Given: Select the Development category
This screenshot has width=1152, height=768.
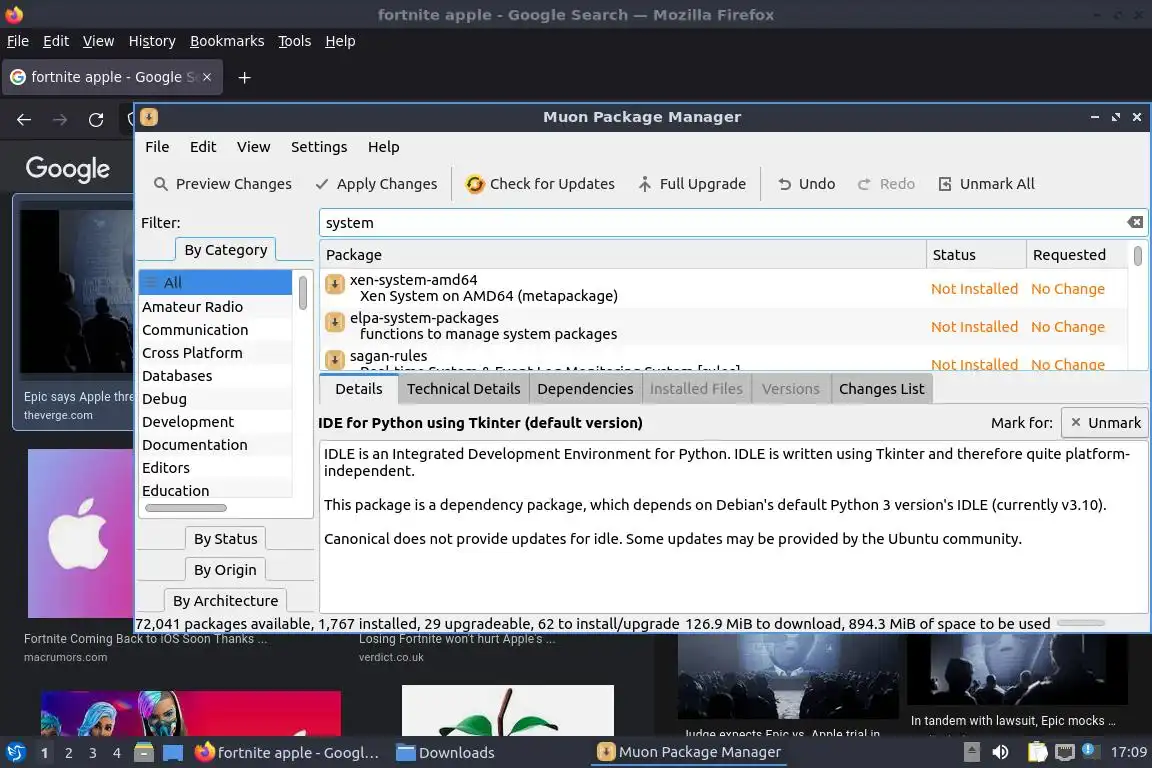Looking at the screenshot, I should click(215, 422).
